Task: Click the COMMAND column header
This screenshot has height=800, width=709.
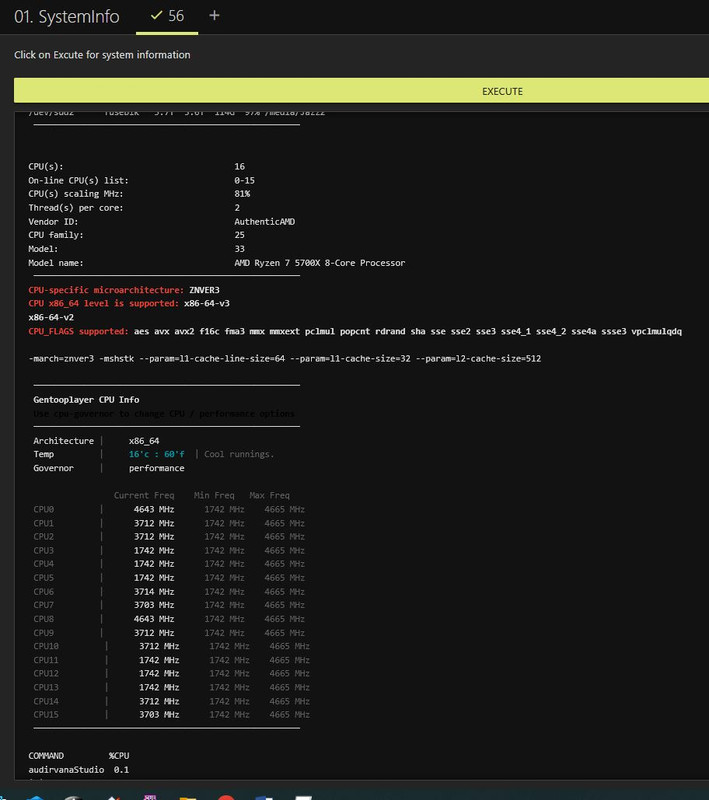Action: tap(46, 756)
